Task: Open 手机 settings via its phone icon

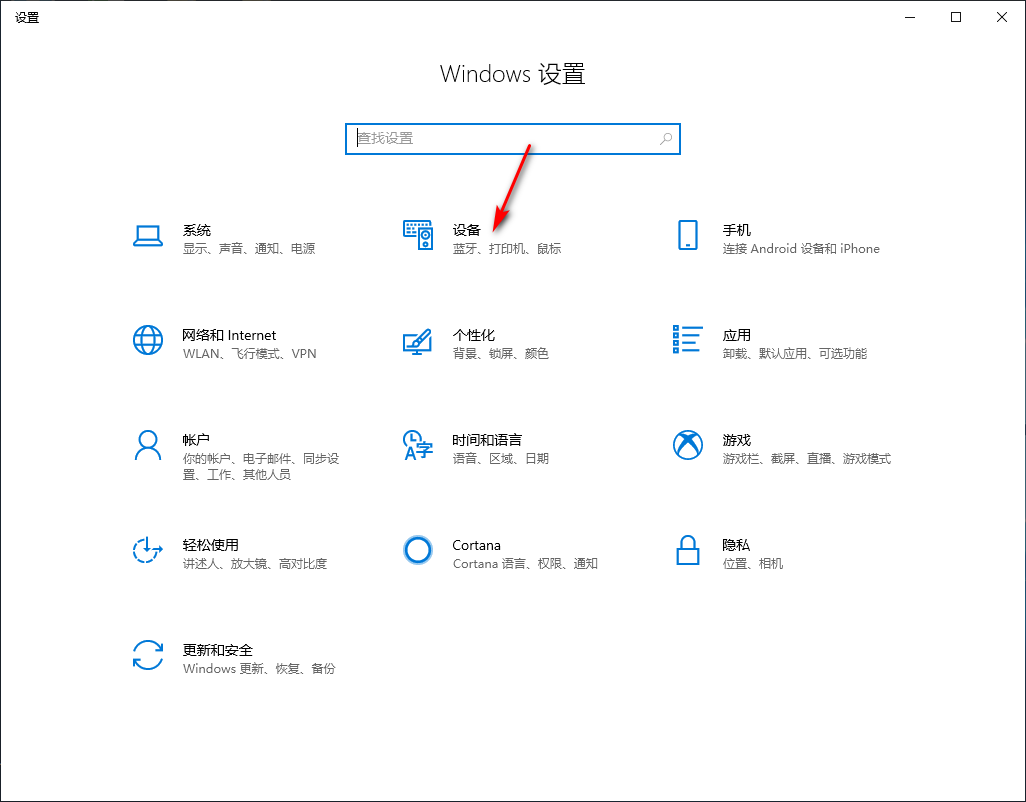Action: (687, 235)
